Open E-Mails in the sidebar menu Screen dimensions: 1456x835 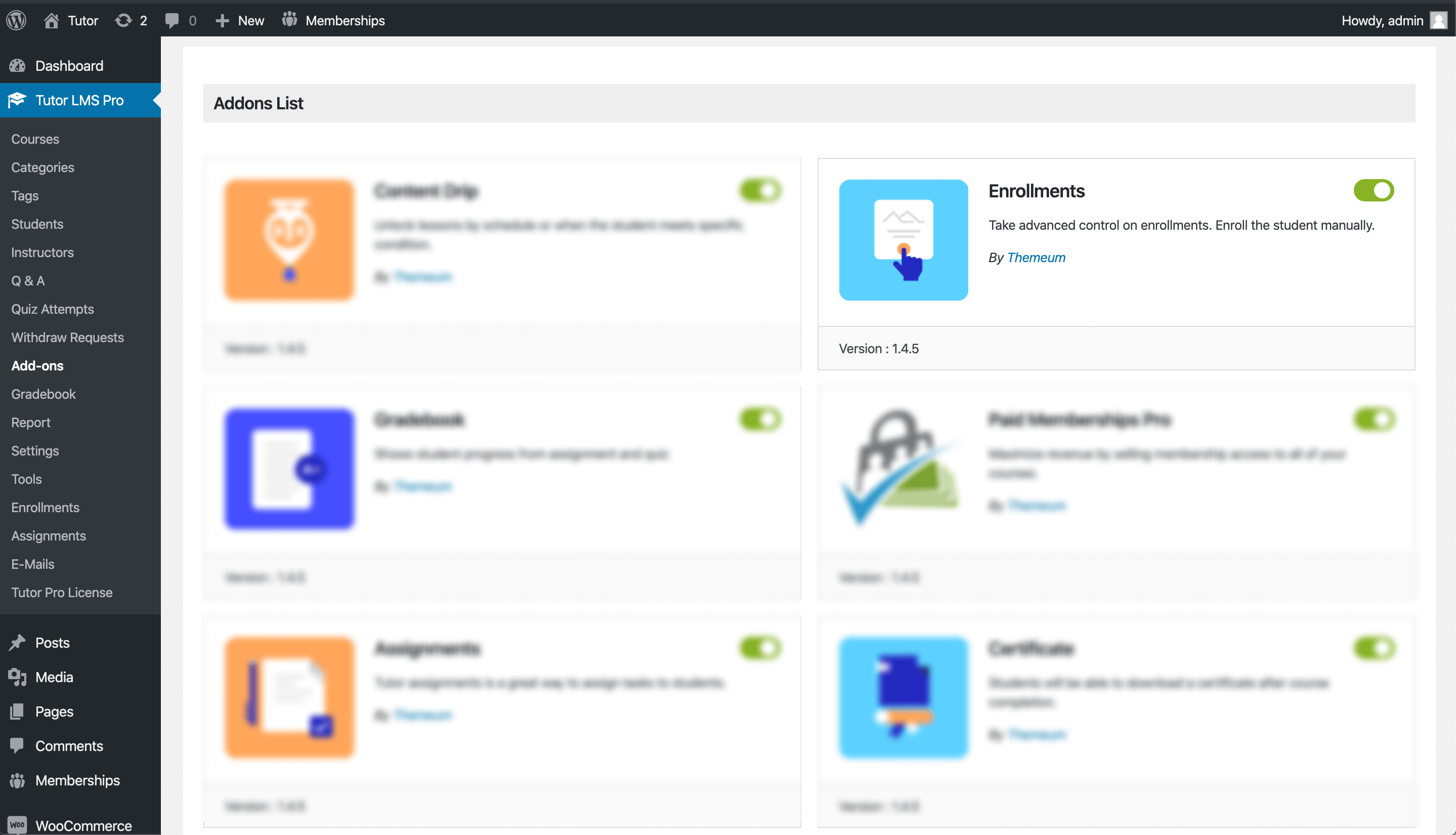(x=33, y=564)
